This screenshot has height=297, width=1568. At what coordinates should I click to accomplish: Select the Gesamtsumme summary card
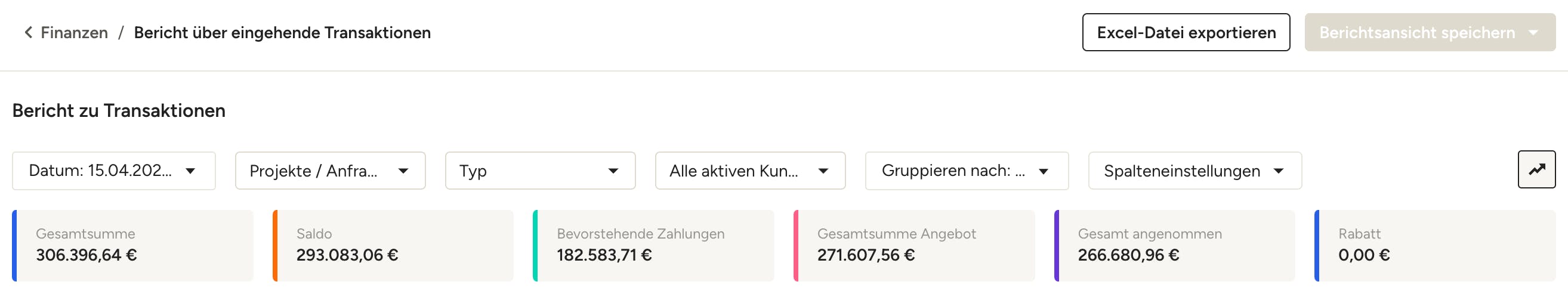pos(132,246)
